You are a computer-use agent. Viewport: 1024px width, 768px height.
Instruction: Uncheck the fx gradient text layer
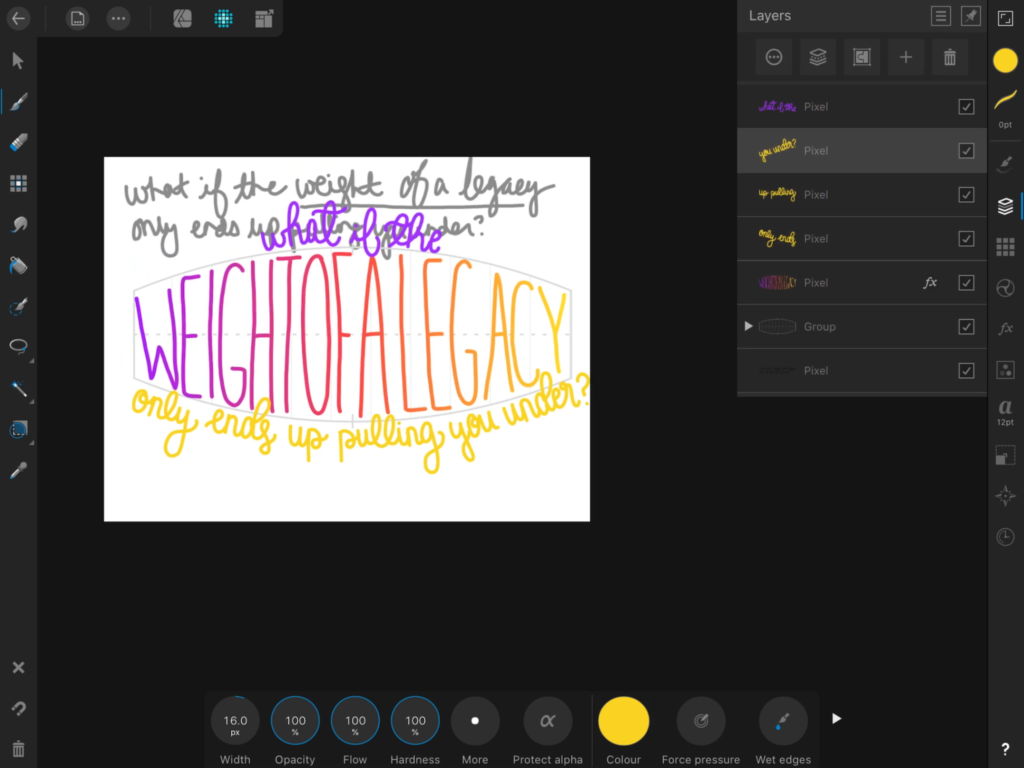(966, 283)
